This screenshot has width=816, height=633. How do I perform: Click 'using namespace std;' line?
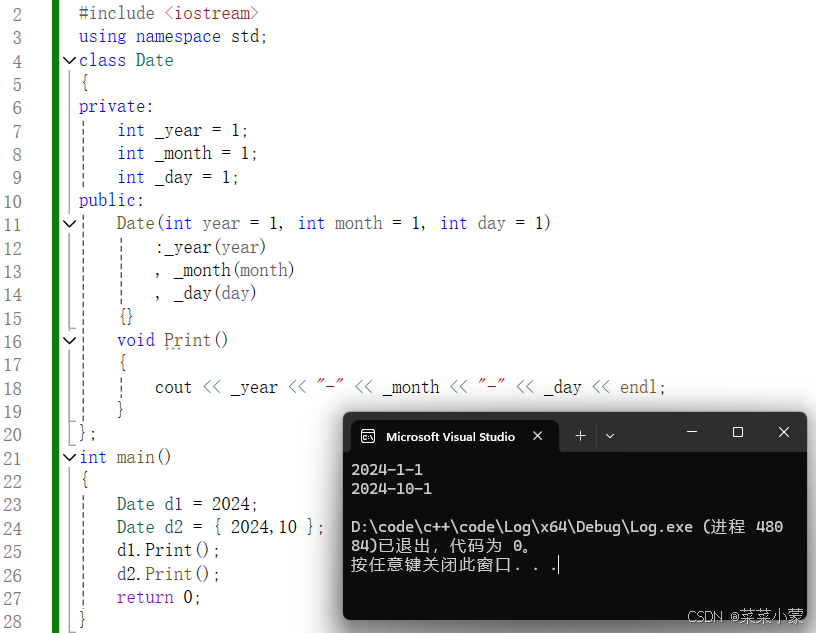[173, 36]
